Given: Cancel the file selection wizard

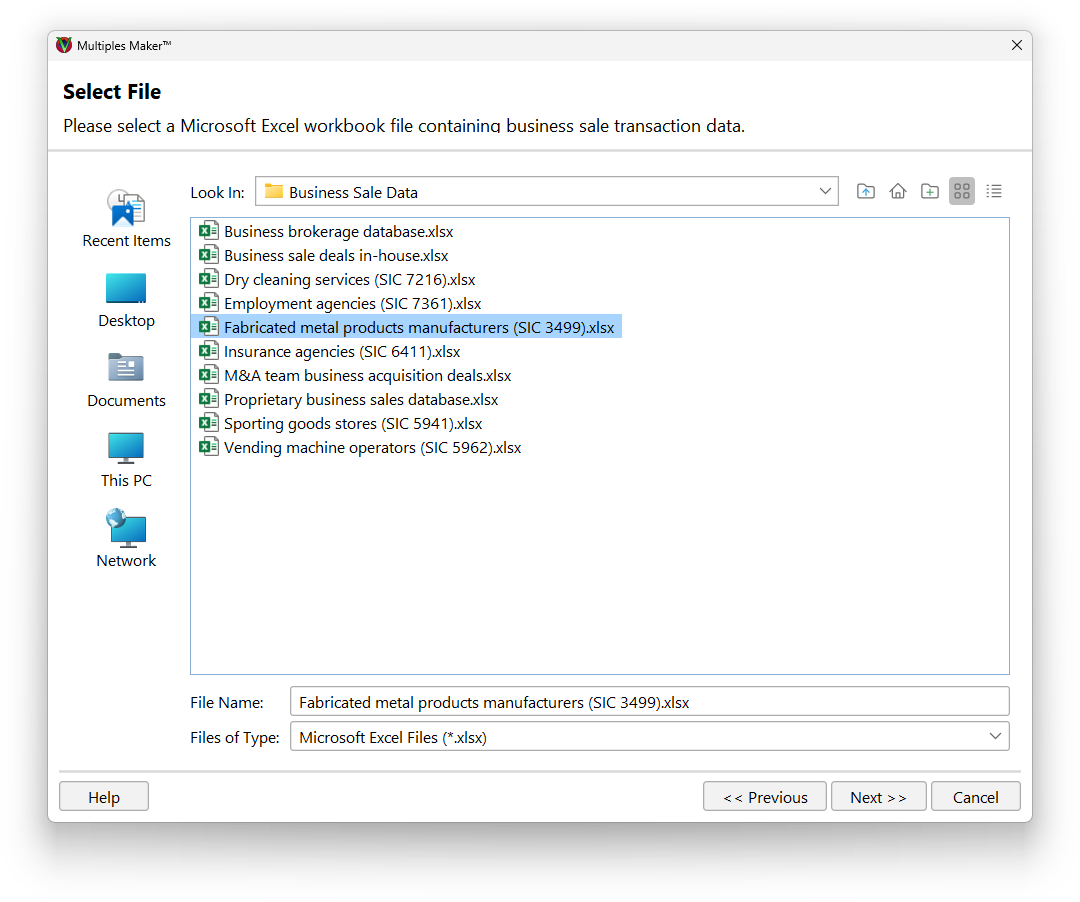Looking at the screenshot, I should coord(975,796).
